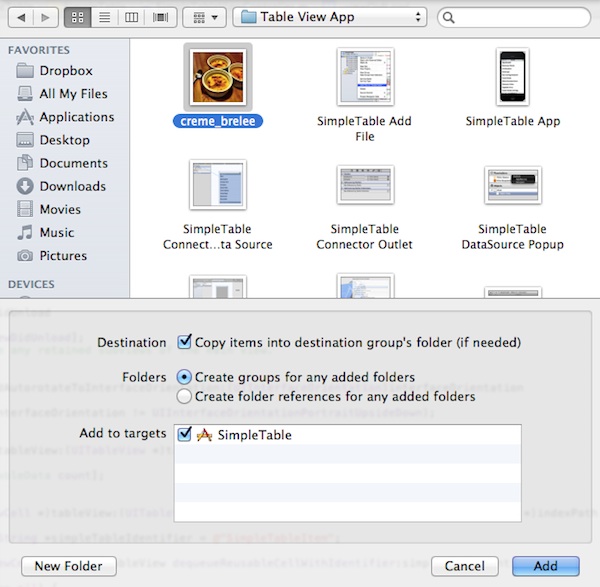Screen dimensions: 600x587
Task: Click the Add button
Action: point(547,566)
